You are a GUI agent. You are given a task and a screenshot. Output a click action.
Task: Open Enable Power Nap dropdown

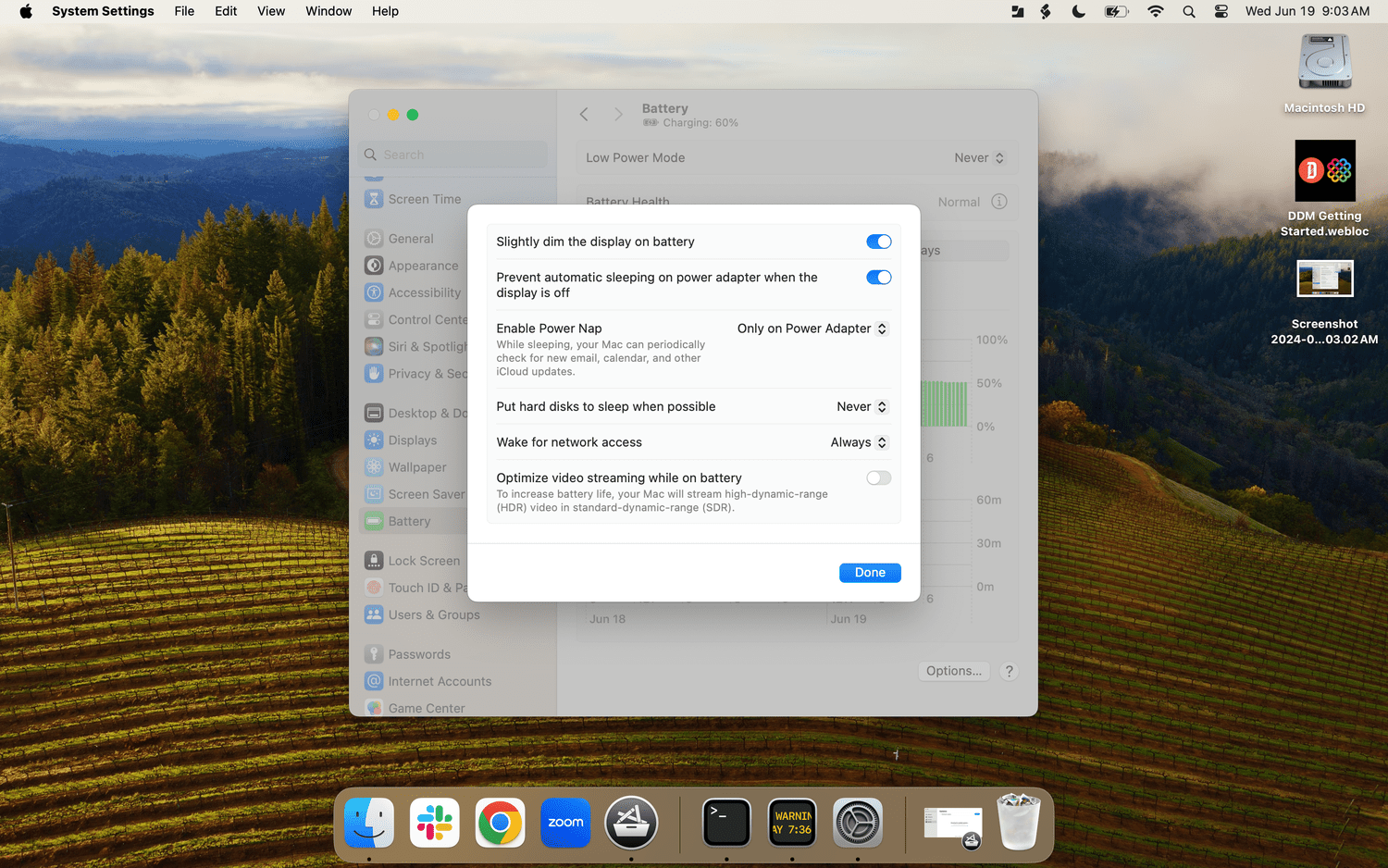(812, 329)
